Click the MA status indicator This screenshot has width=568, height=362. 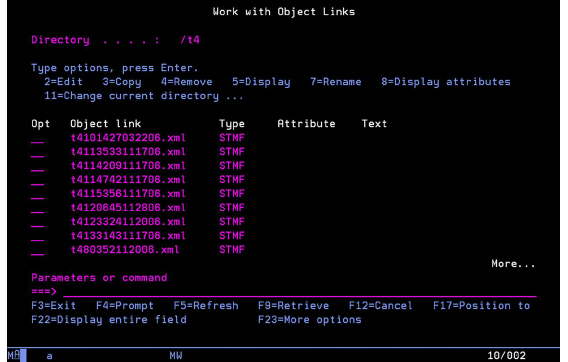tap(14, 355)
